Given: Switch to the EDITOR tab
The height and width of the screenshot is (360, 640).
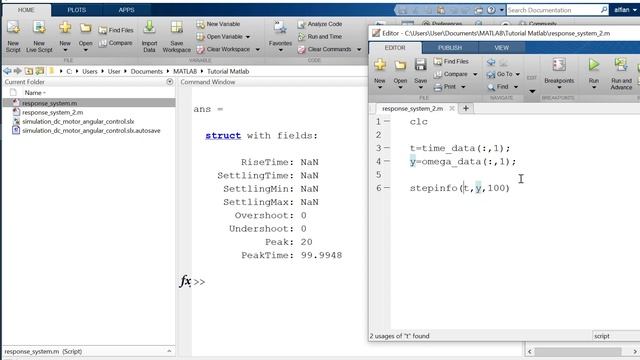Looking at the screenshot, I should click(x=395, y=48).
